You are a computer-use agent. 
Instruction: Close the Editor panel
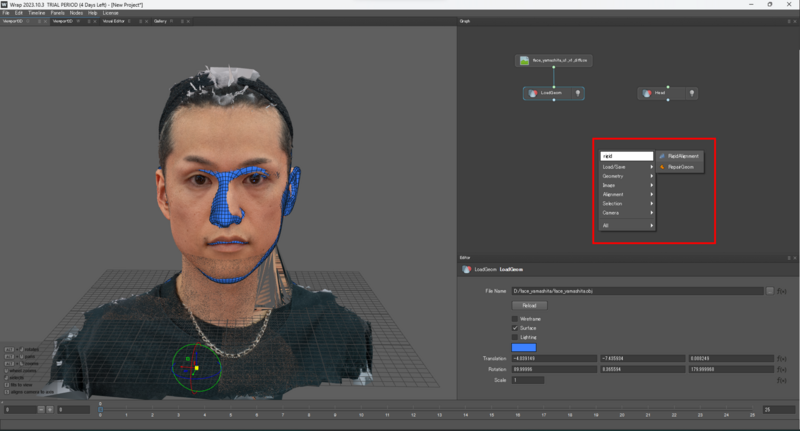tap(795, 258)
